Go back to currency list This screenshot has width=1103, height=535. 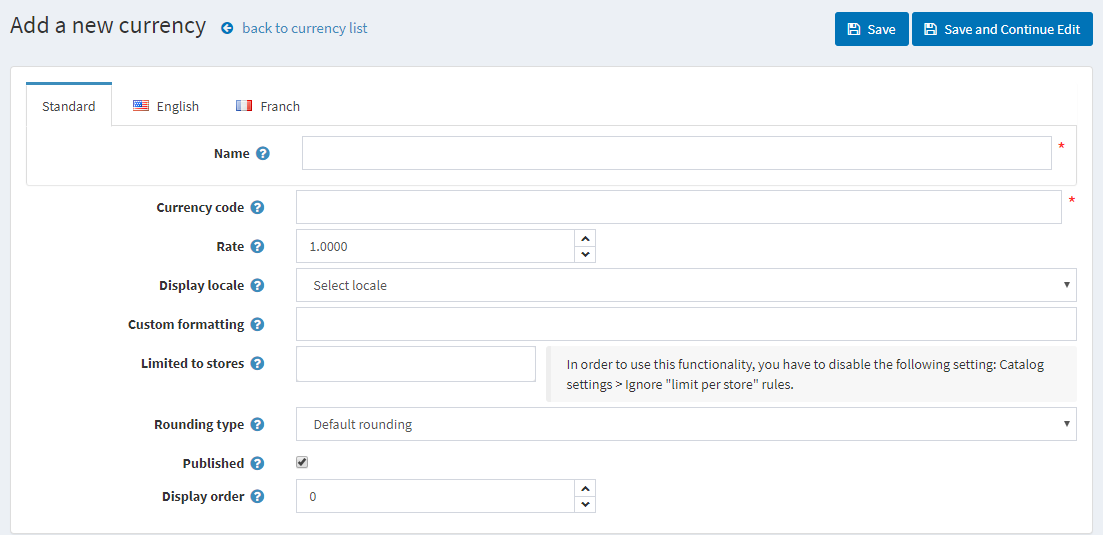[x=304, y=28]
